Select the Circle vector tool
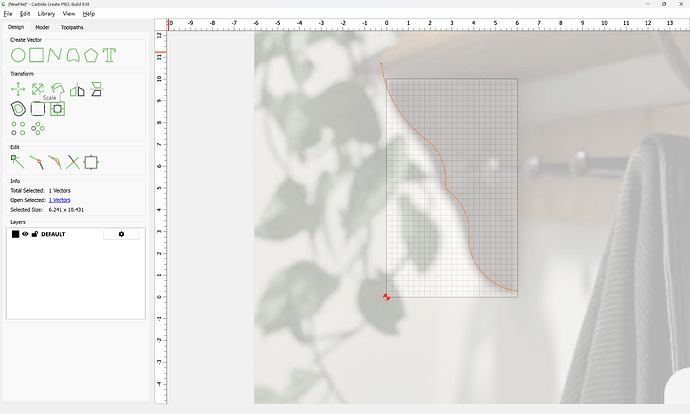The image size is (690, 414). coord(18,54)
